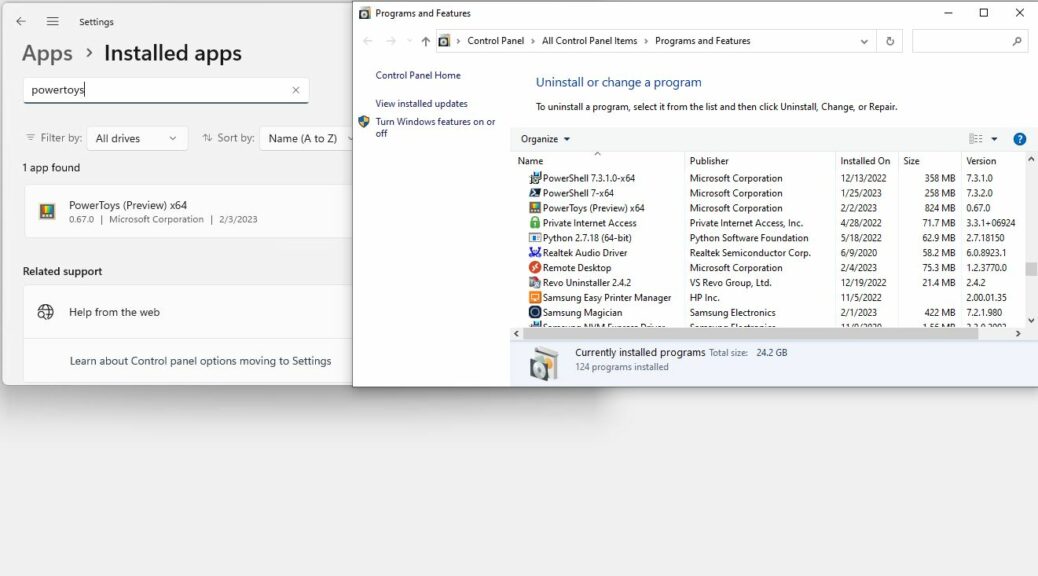Click the Samsung Easy Printer Manager icon
The image size is (1038, 576).
tap(535, 297)
